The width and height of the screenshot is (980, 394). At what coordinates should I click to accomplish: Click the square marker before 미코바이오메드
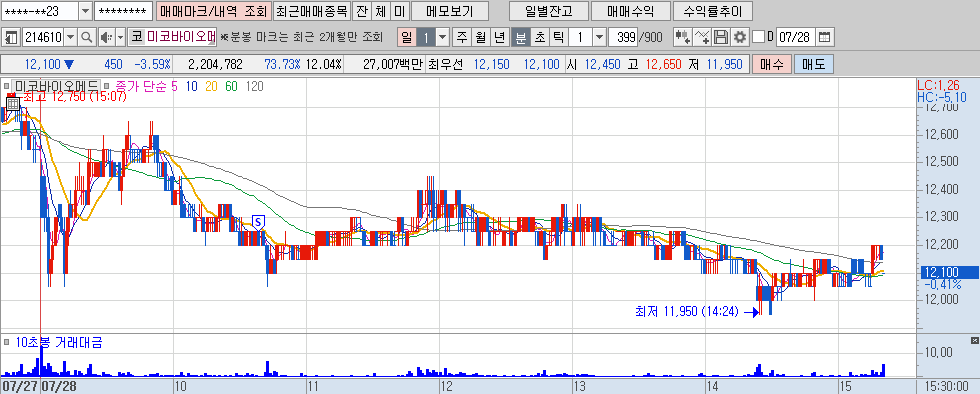(x=6, y=86)
